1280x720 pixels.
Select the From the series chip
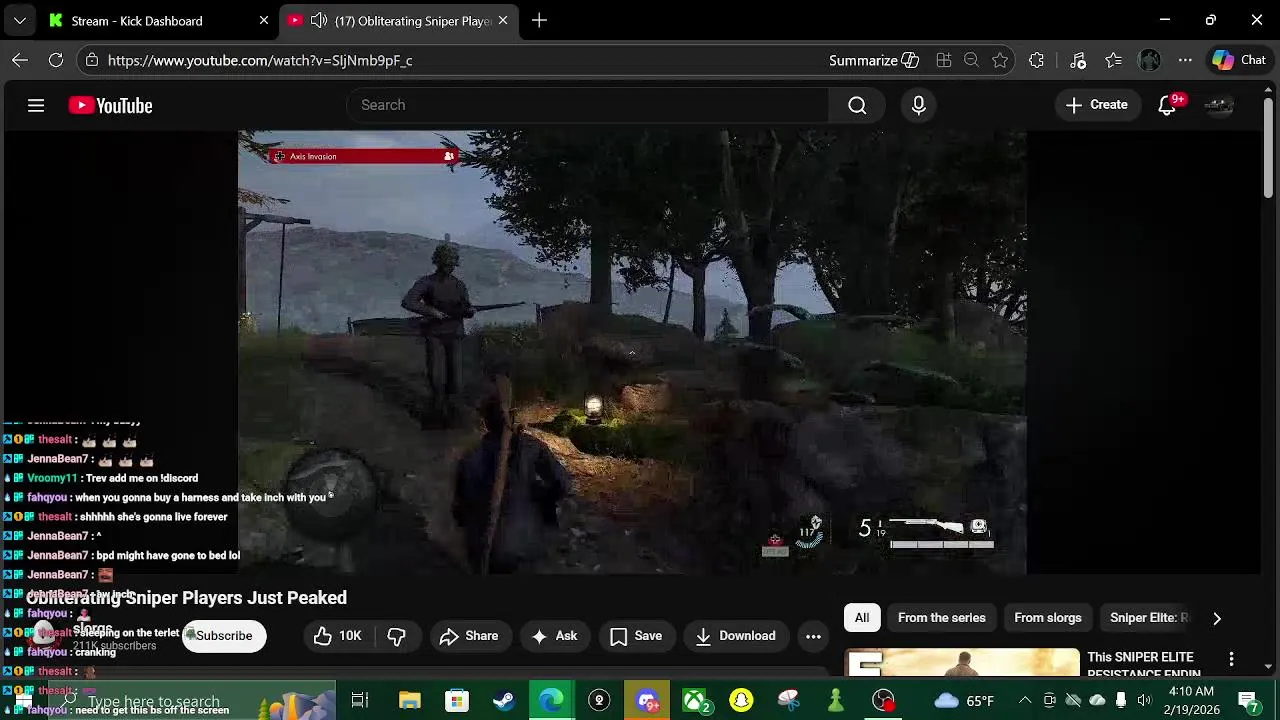[942, 618]
